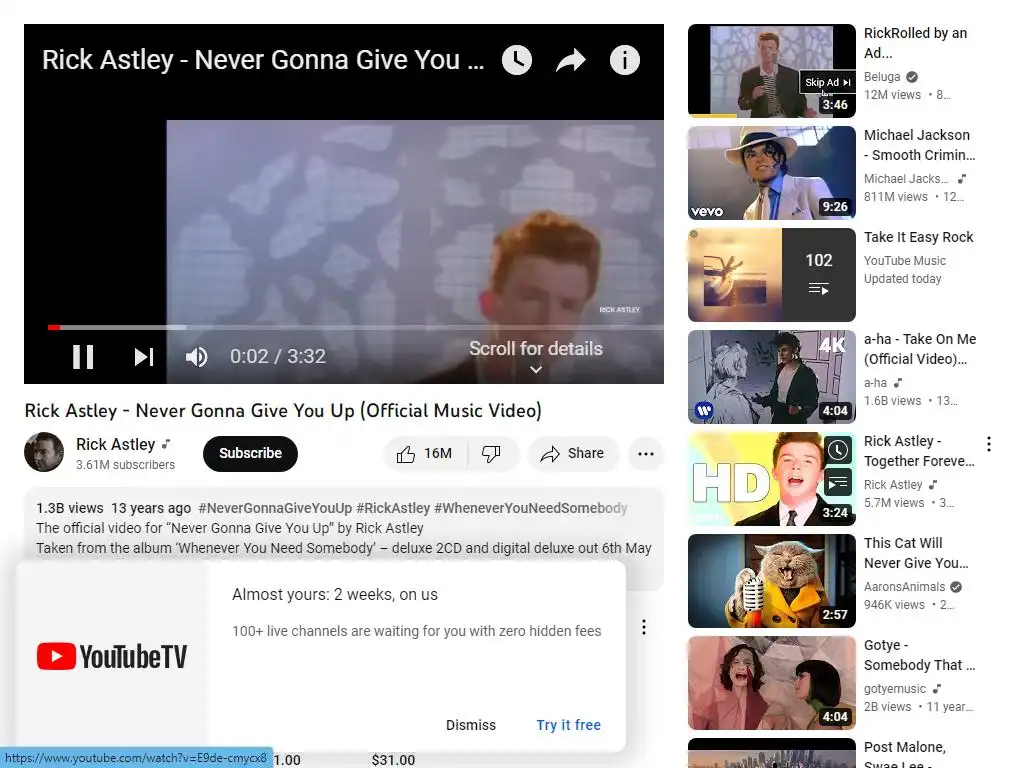
Task: Mute the video using the speaker icon
Action: 197,357
